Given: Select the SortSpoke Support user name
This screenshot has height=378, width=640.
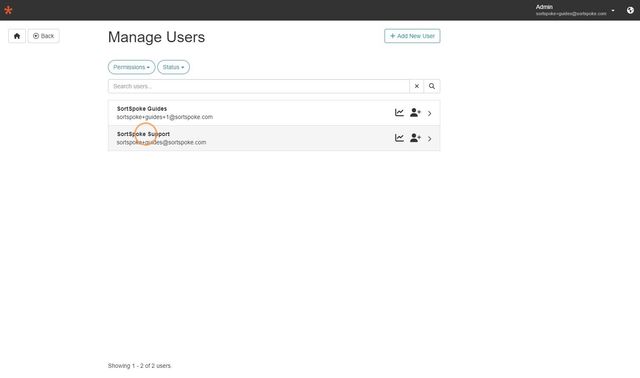Looking at the screenshot, I should 143,134.
